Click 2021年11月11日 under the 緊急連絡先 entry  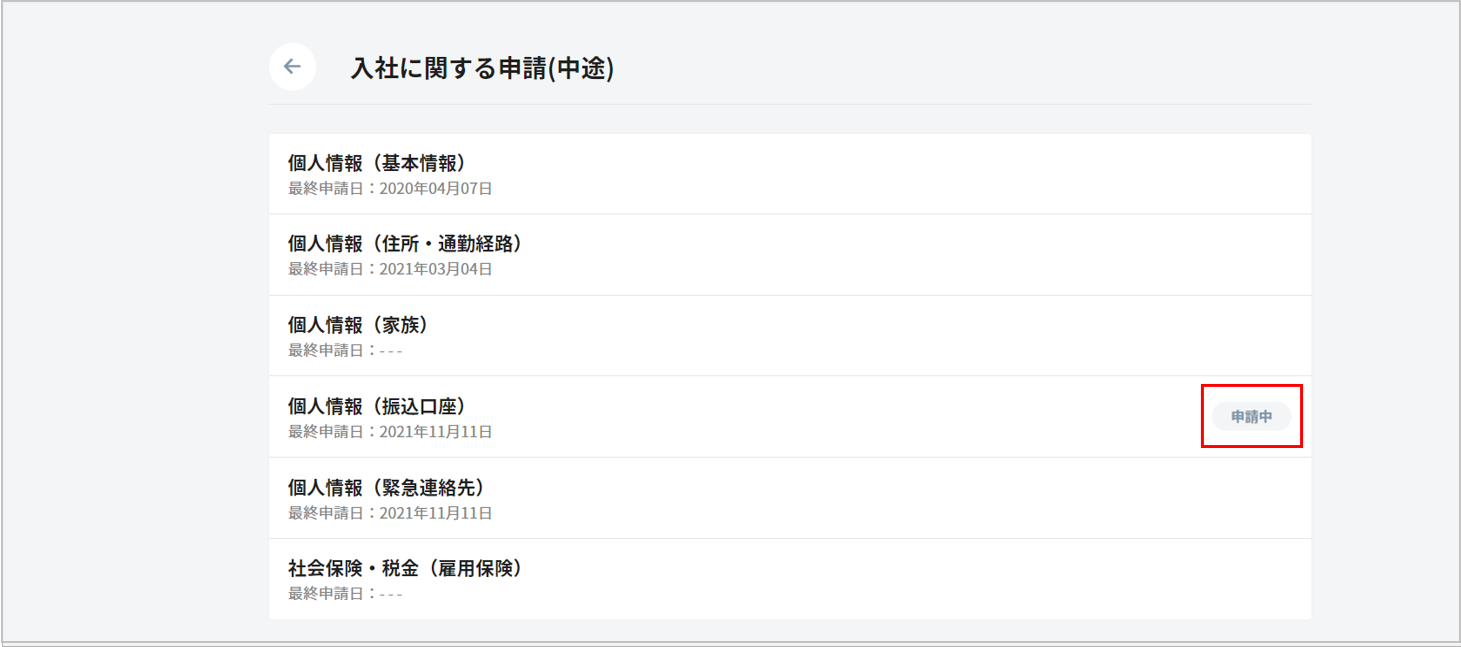click(x=436, y=513)
